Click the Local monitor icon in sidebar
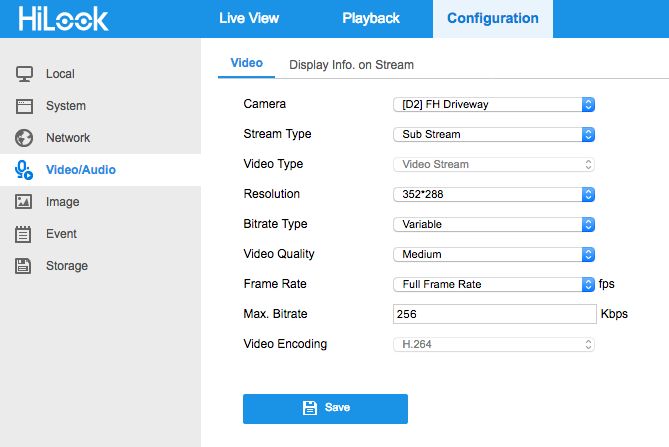Screen dimensions: 669x447 (25, 74)
